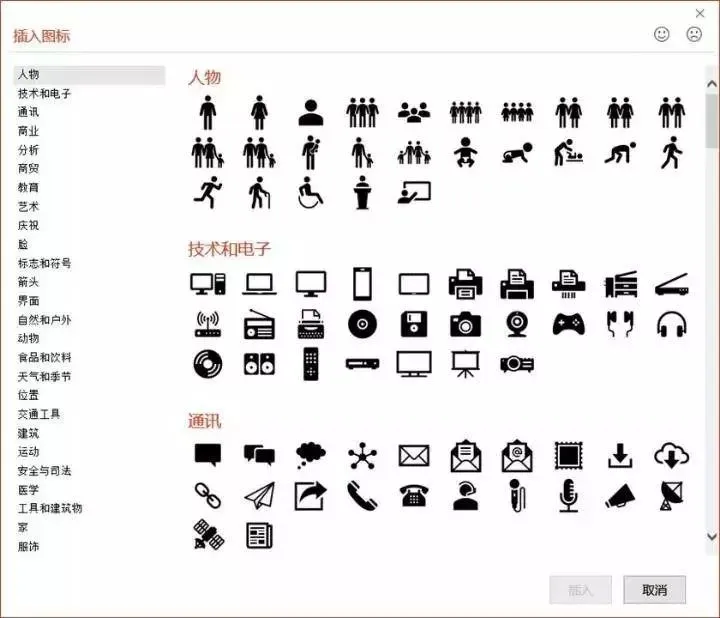Screen dimensions: 720x618
Task: Open the 自然和户外 category
Action: 44,320
